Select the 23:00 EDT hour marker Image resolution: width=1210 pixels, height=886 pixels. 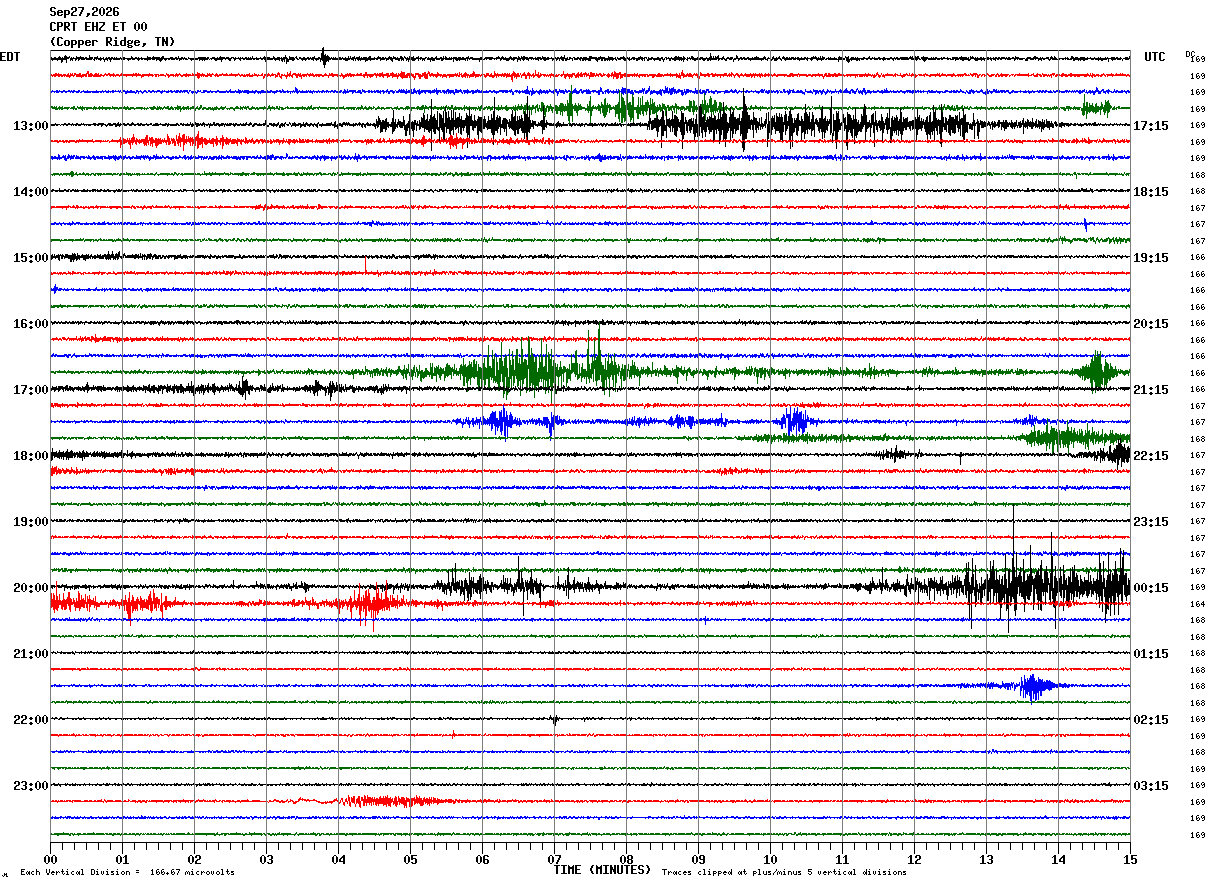[x=31, y=786]
